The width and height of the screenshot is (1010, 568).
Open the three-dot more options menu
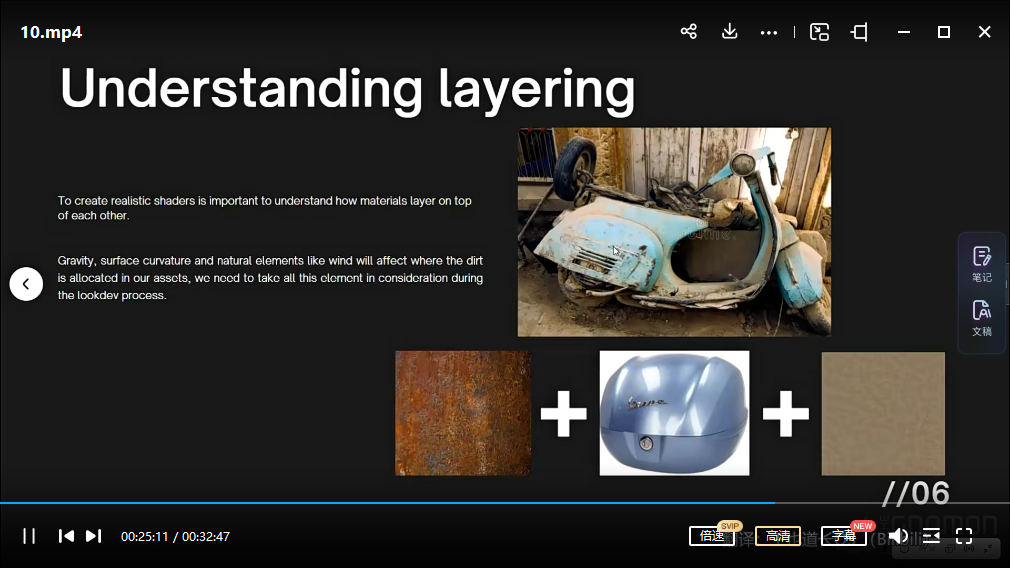point(768,32)
